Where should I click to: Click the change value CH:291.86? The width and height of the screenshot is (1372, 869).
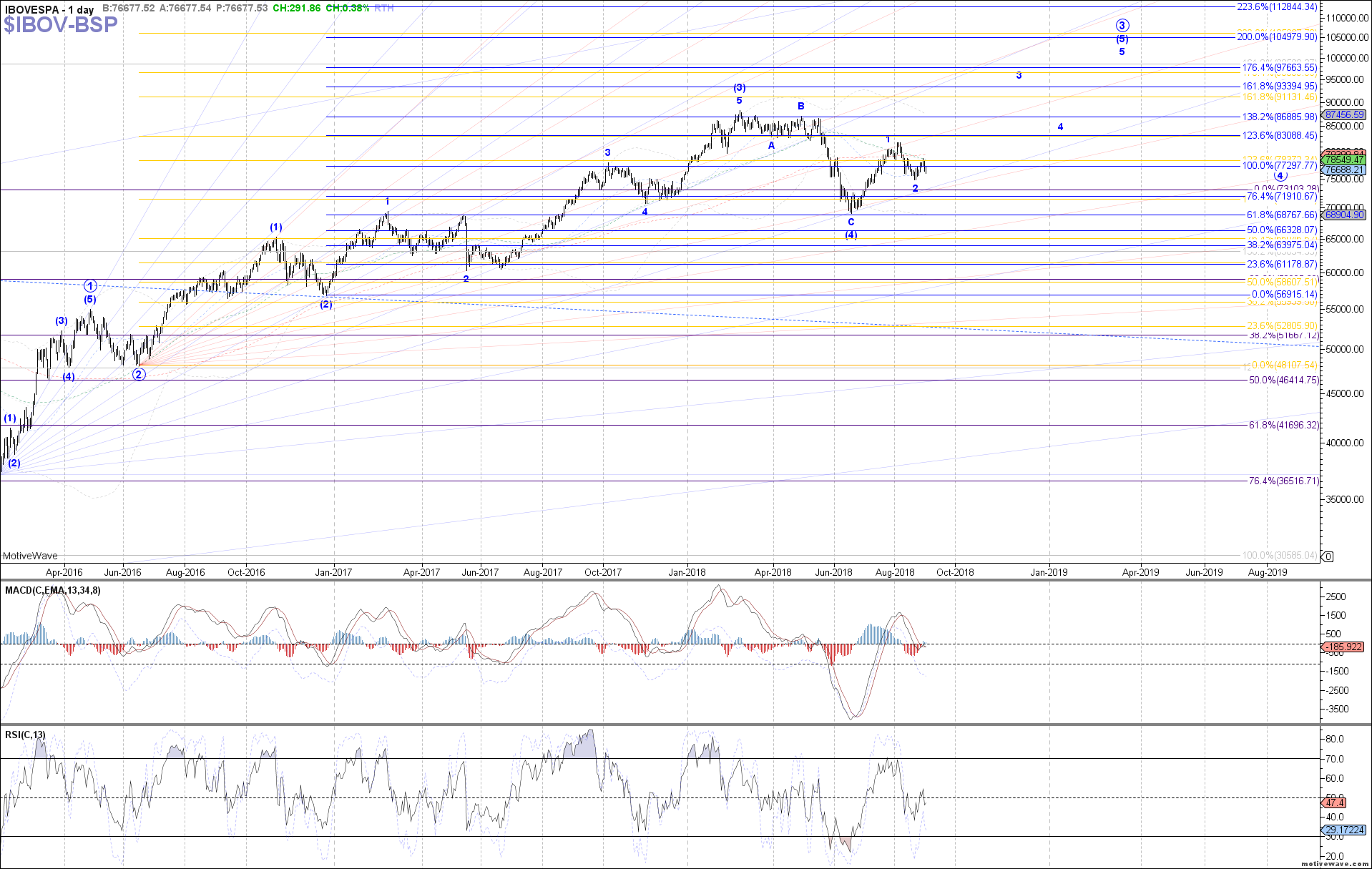[x=297, y=9]
